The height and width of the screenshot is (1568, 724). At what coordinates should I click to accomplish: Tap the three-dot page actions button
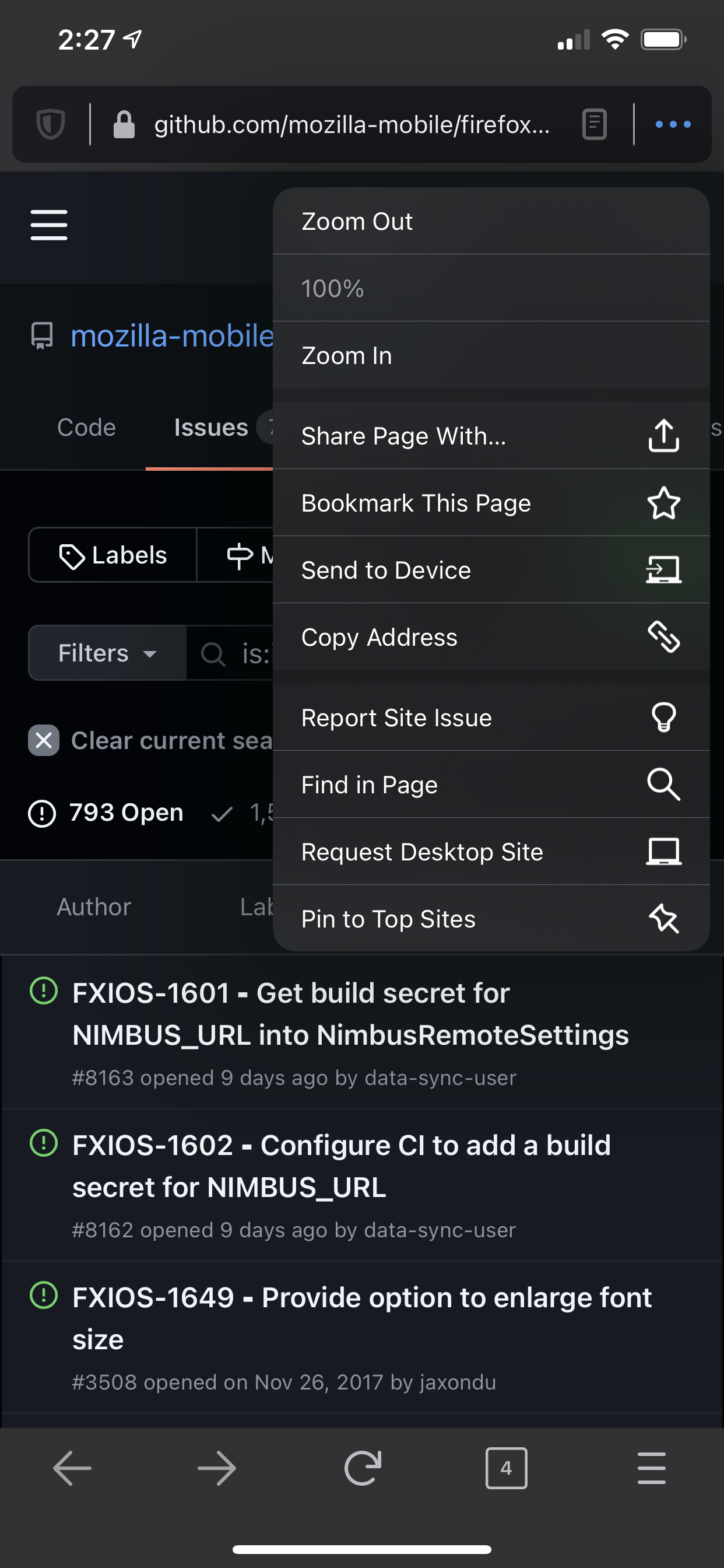[x=673, y=124]
